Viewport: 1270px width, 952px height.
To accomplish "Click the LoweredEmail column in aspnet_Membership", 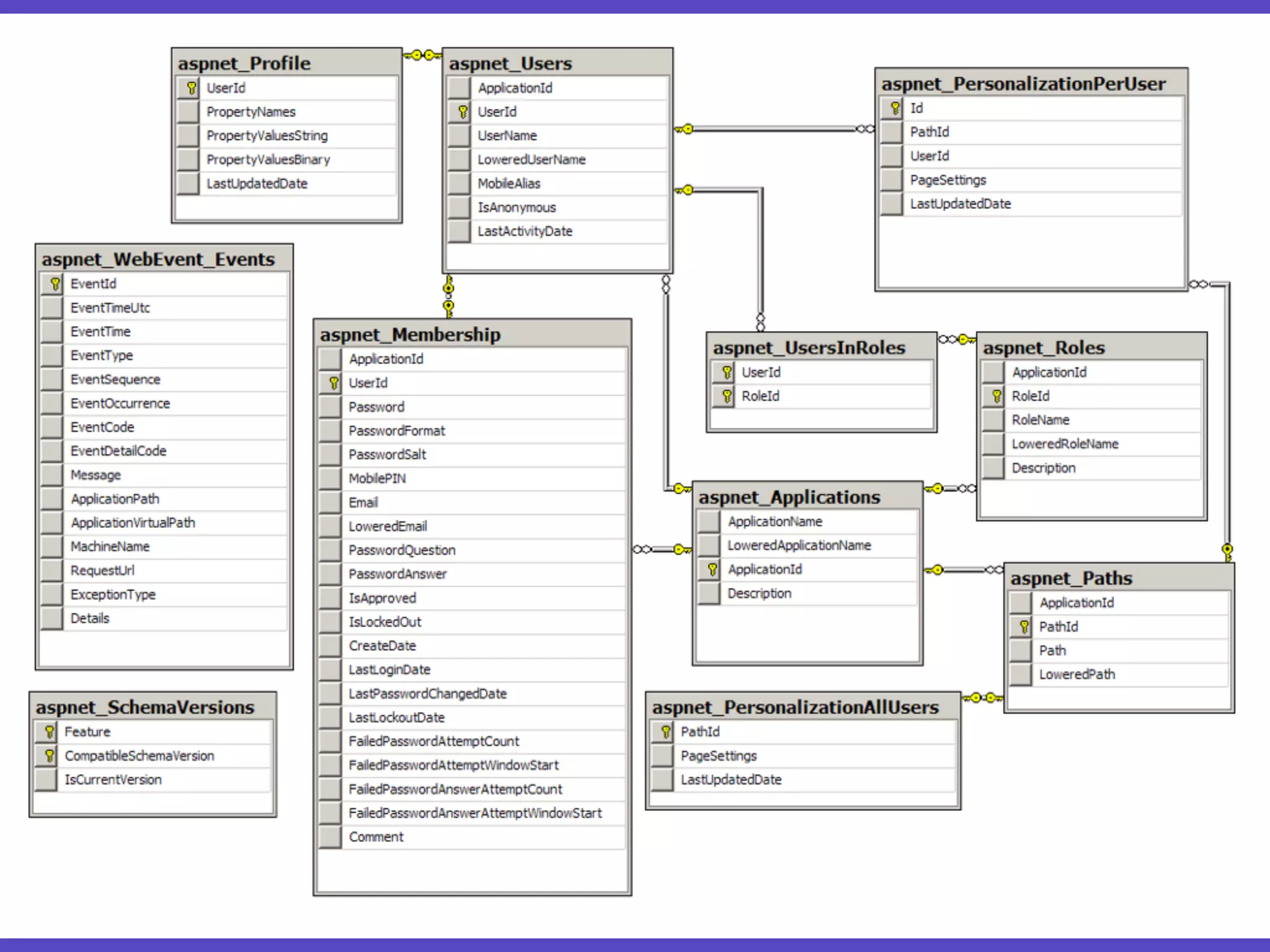I will [x=388, y=526].
